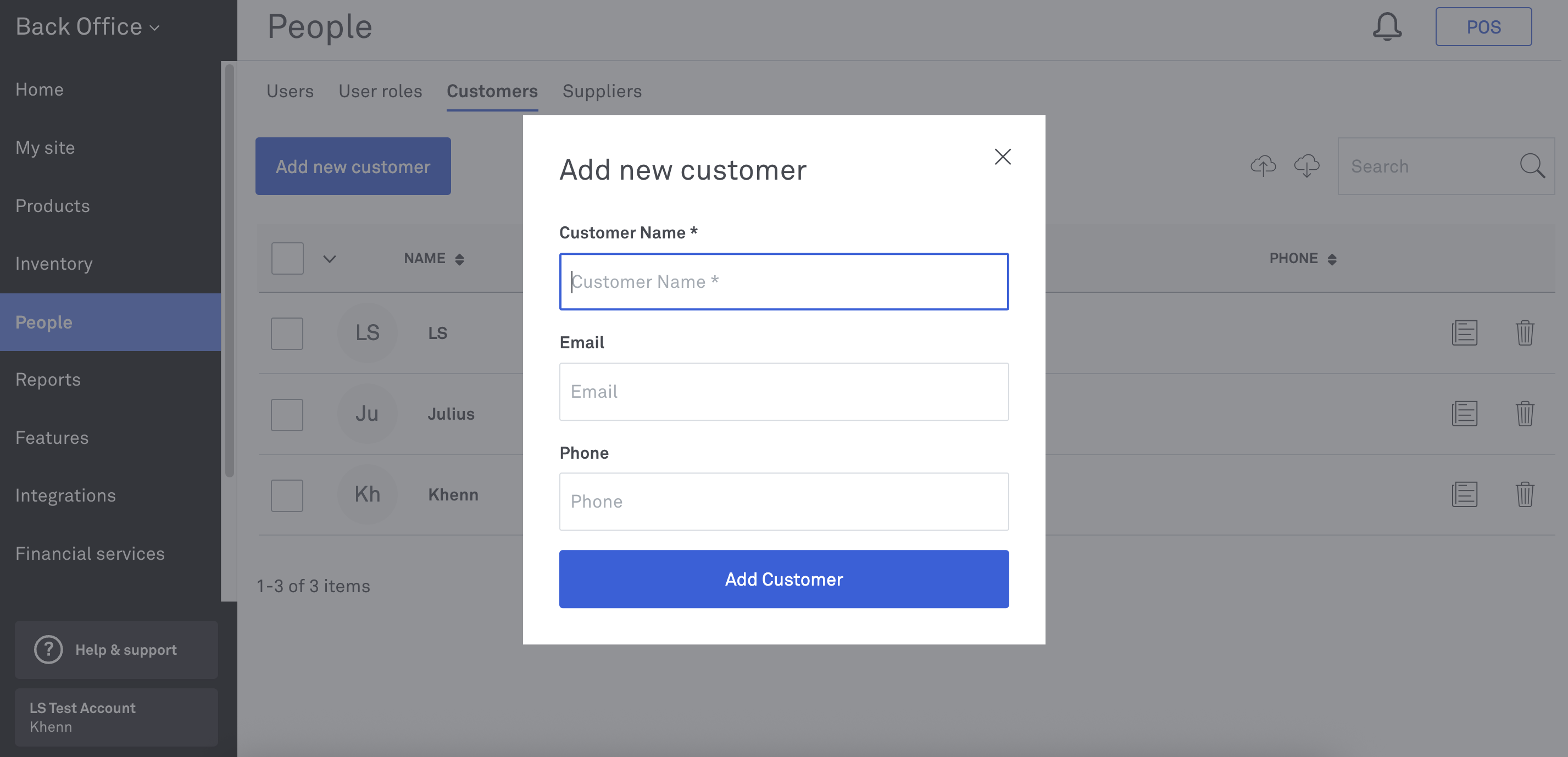Click customer name Khenn
This screenshot has height=757, width=1568.
pyautogui.click(x=453, y=496)
